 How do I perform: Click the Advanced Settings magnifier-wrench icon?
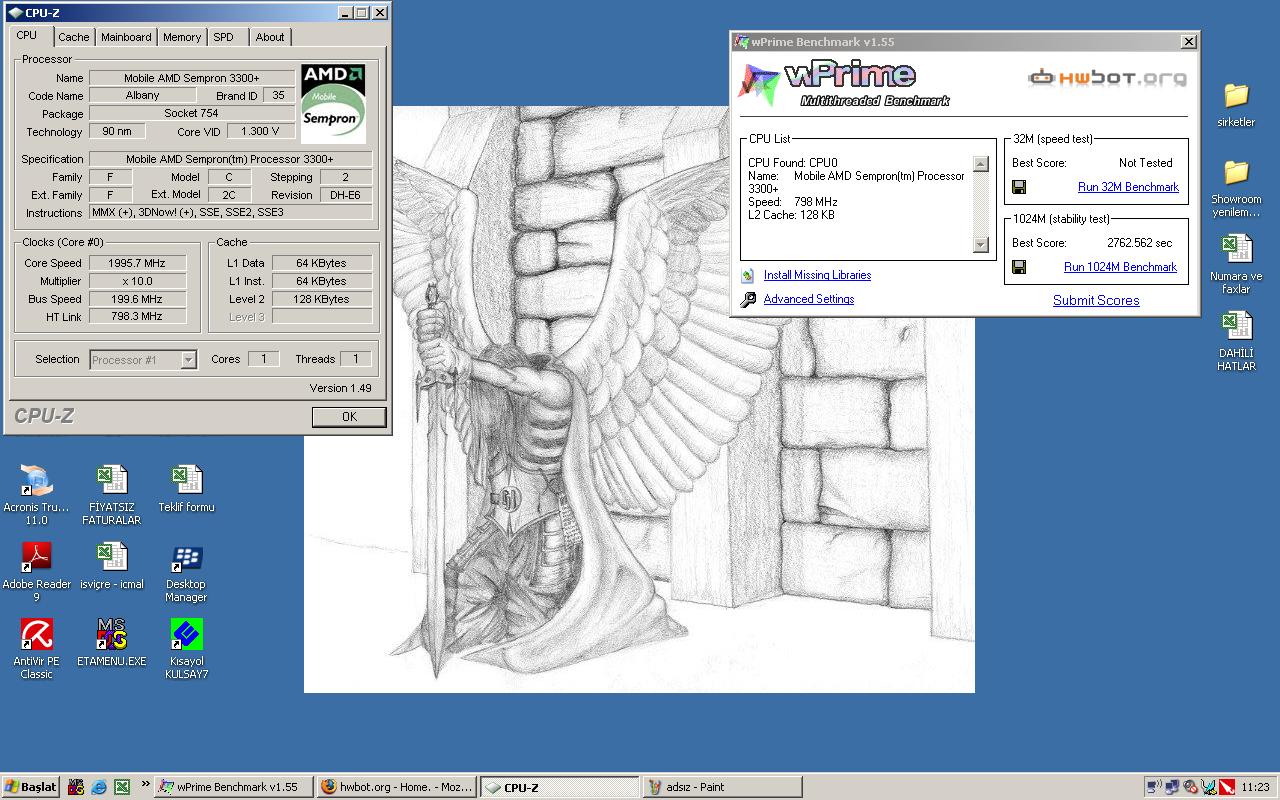pyautogui.click(x=748, y=299)
